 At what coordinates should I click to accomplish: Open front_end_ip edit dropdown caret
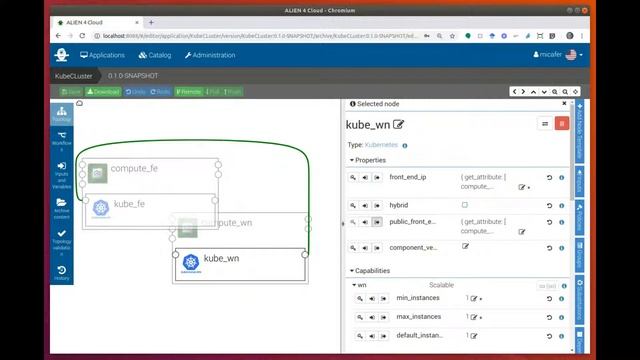529,188
